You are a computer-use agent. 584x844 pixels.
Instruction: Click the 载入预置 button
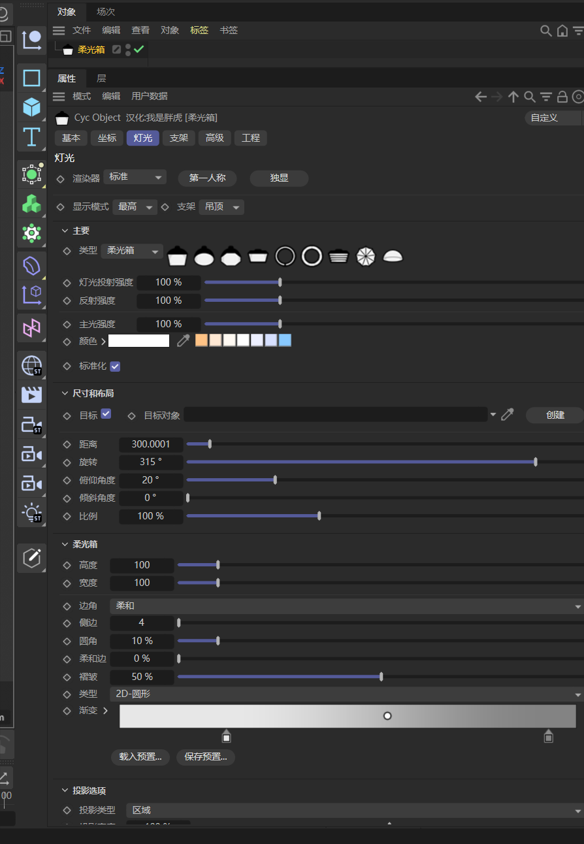[x=140, y=757]
